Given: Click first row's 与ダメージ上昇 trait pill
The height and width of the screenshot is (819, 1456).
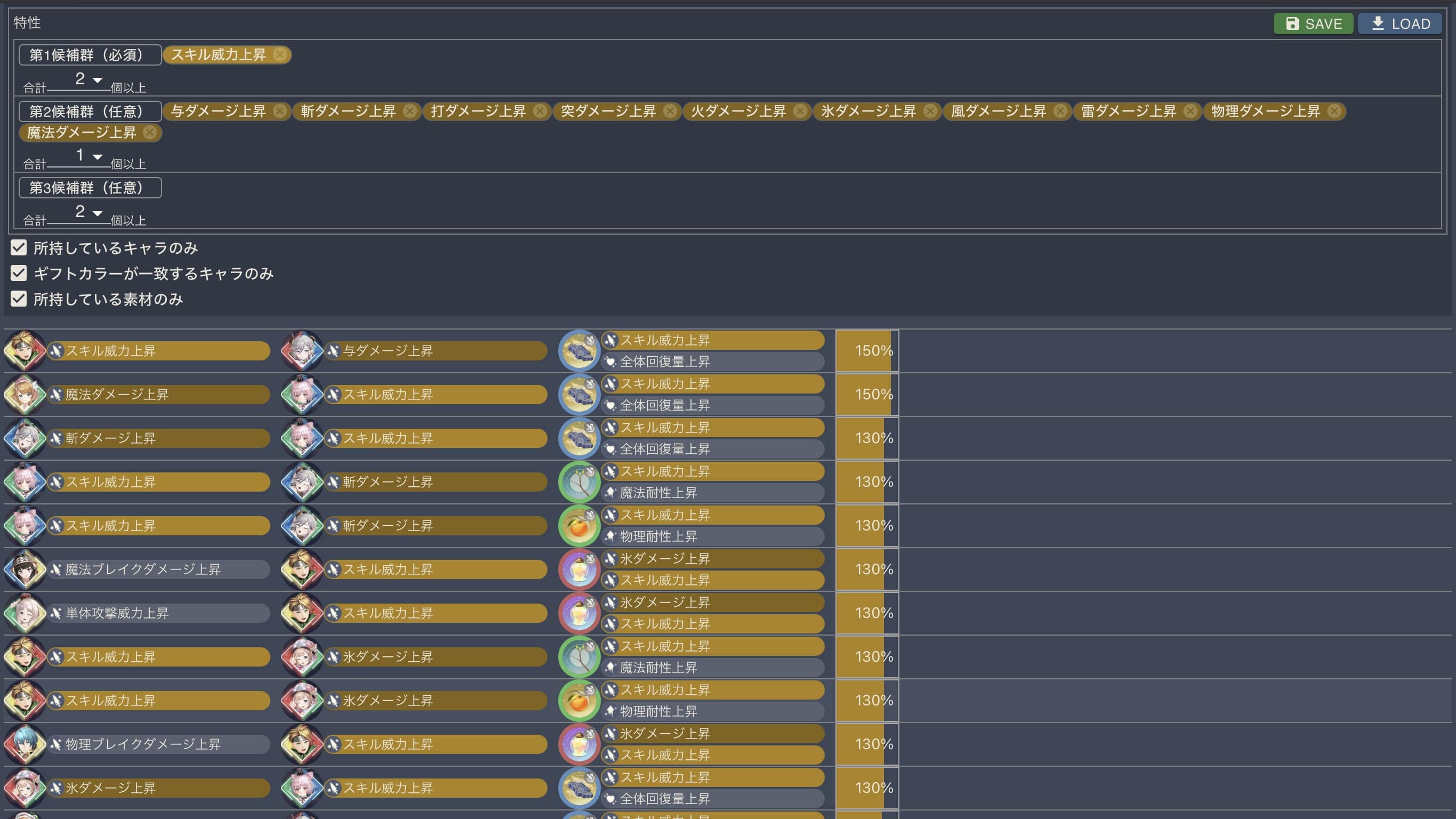Looking at the screenshot, I should point(435,350).
